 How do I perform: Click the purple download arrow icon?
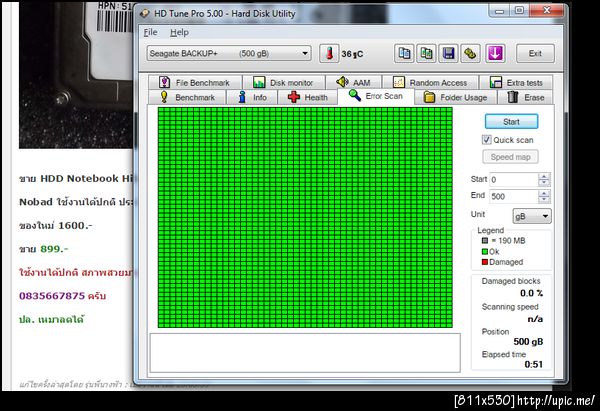tap(495, 53)
